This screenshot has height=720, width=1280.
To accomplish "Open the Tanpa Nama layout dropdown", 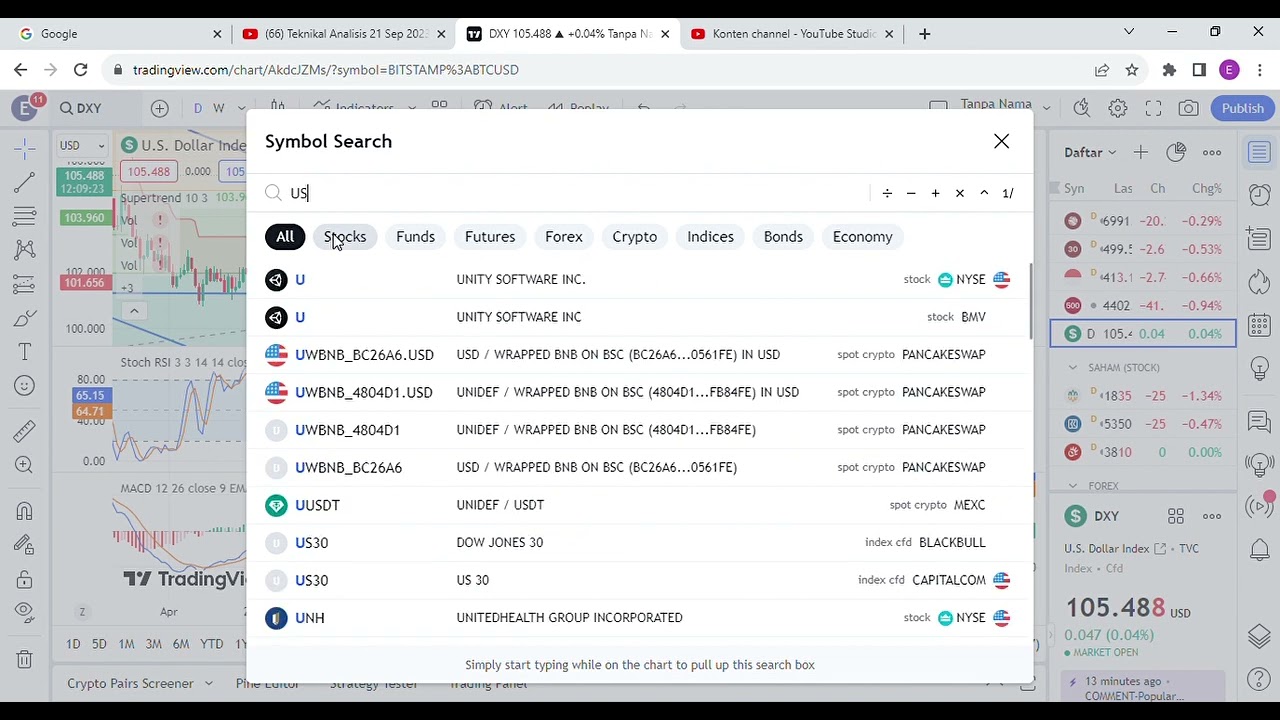I will coord(1005,105).
